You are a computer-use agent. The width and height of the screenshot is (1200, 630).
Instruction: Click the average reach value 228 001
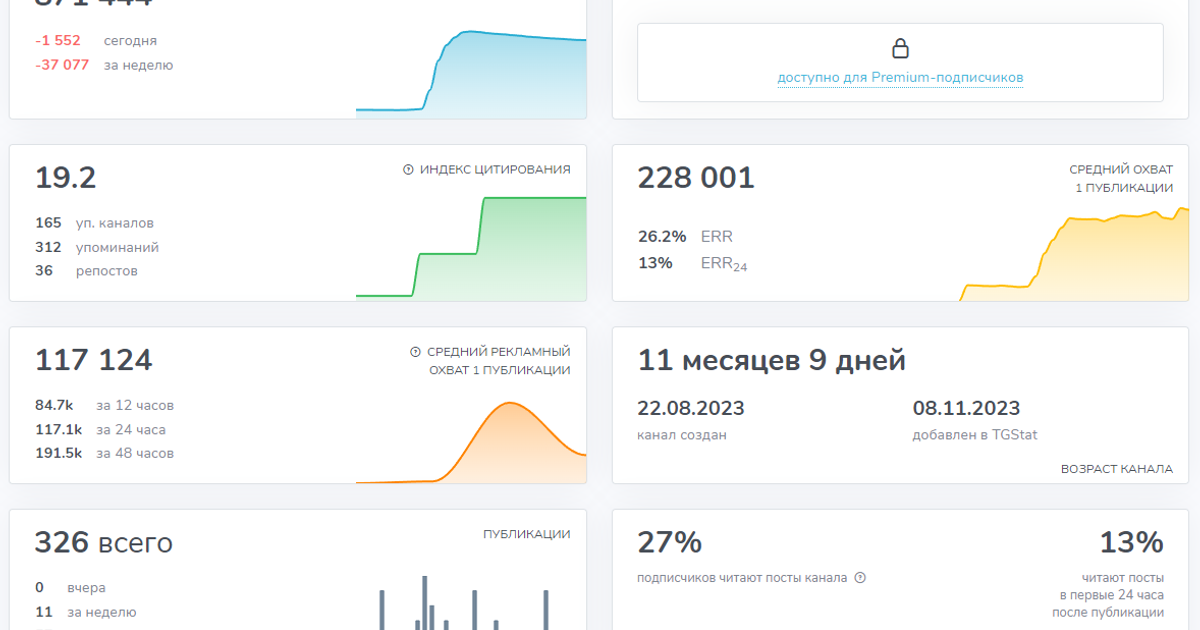pos(696,178)
